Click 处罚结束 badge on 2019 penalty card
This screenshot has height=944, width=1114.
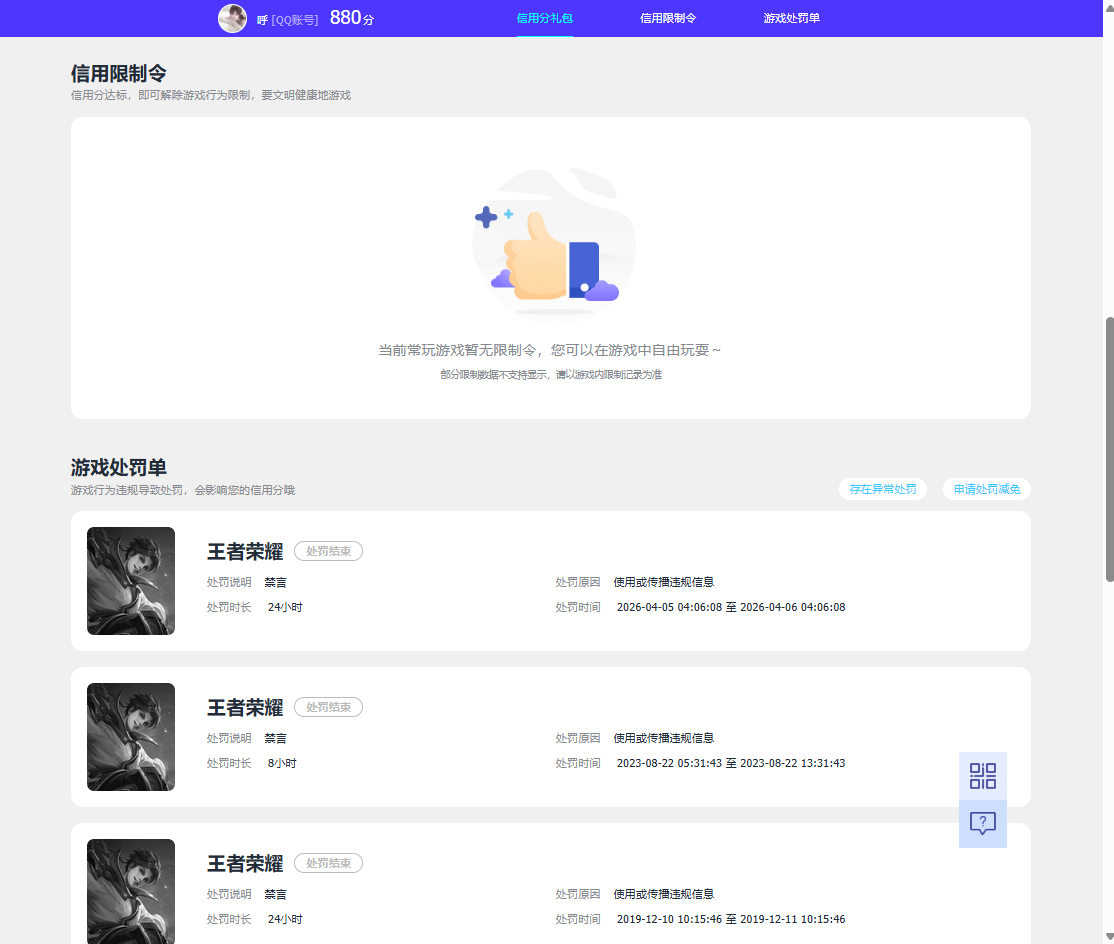pyautogui.click(x=328, y=863)
